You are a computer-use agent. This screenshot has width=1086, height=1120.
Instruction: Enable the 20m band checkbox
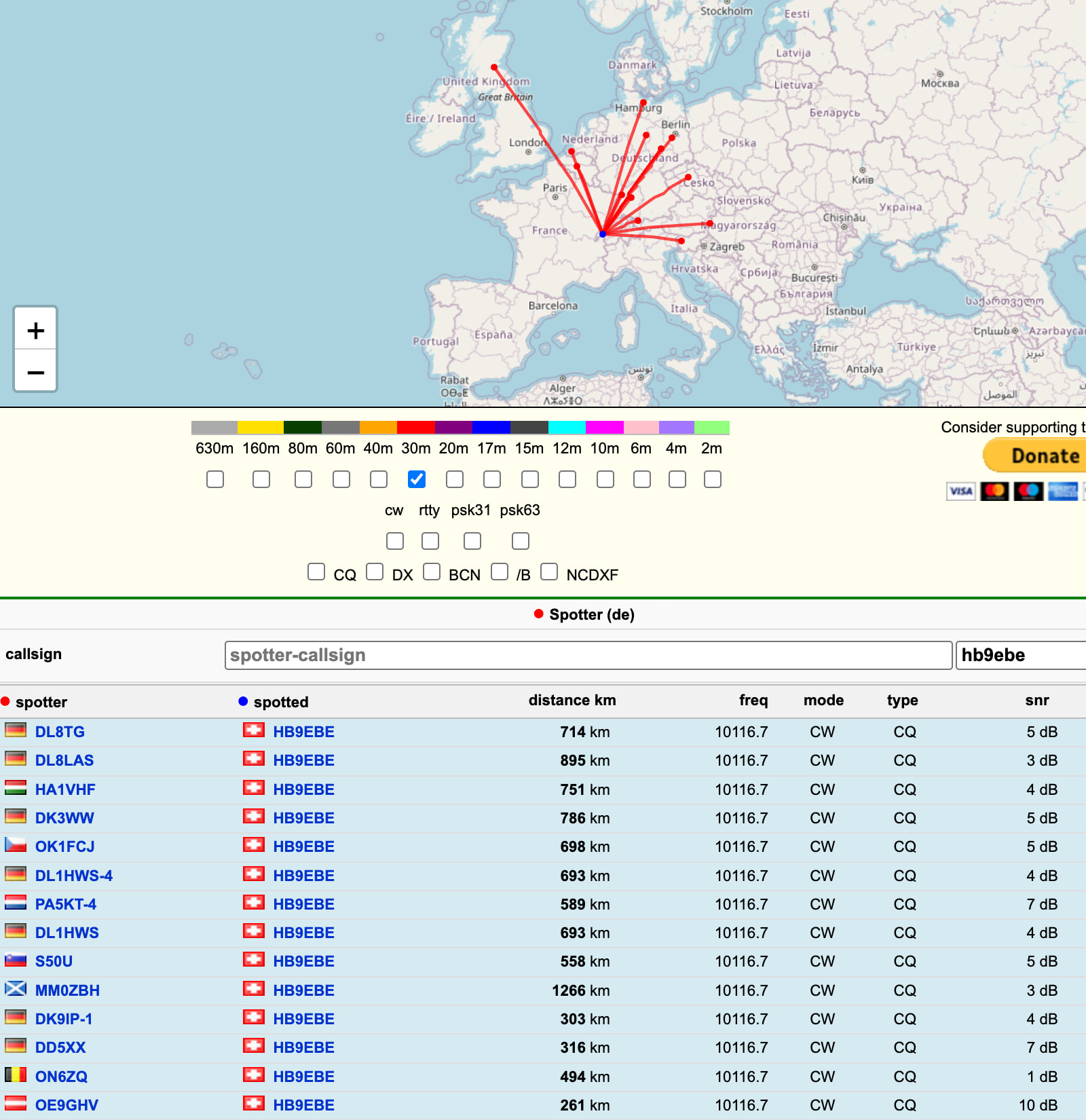[x=455, y=479]
